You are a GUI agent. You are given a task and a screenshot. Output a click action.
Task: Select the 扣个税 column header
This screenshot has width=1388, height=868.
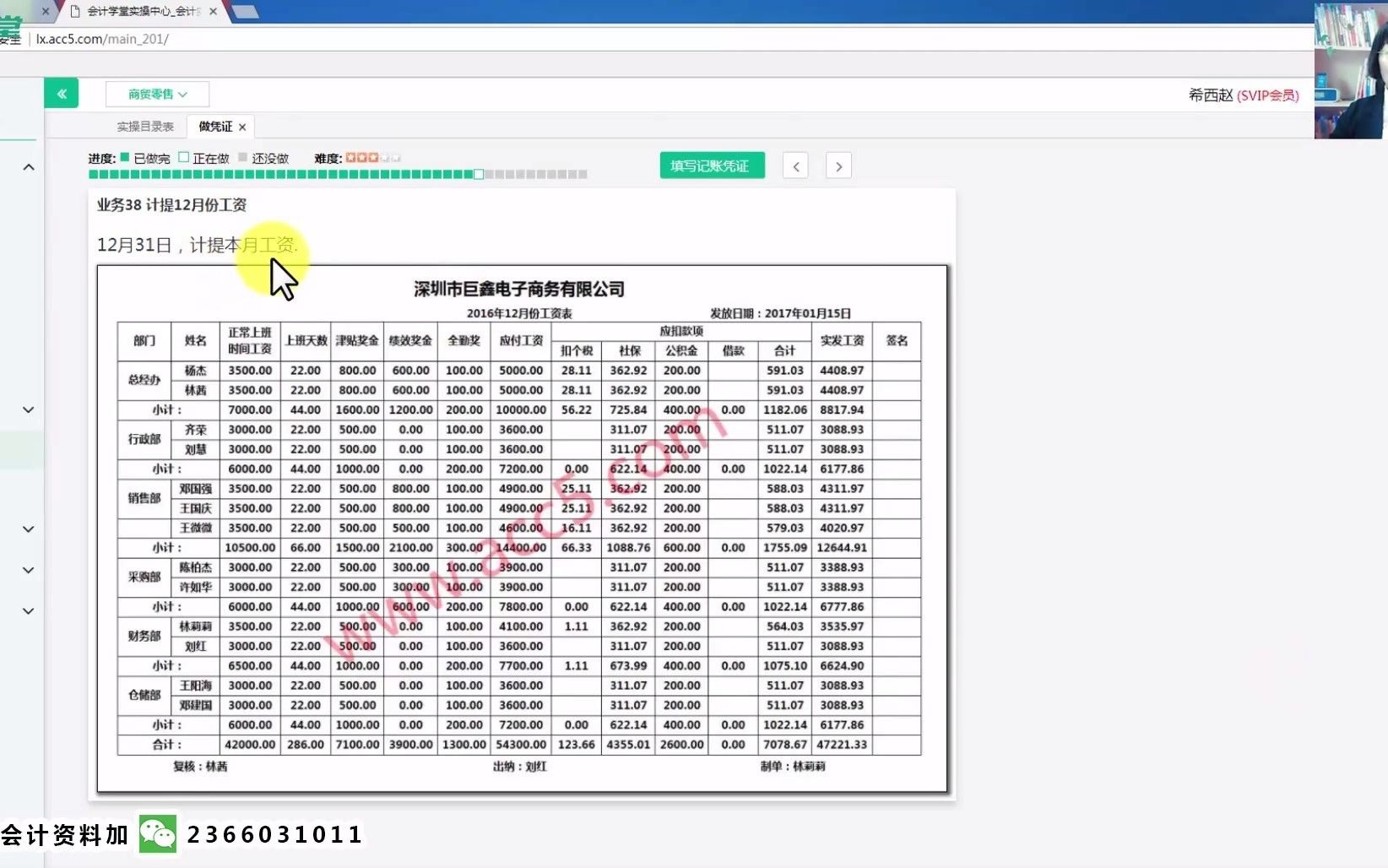click(577, 351)
